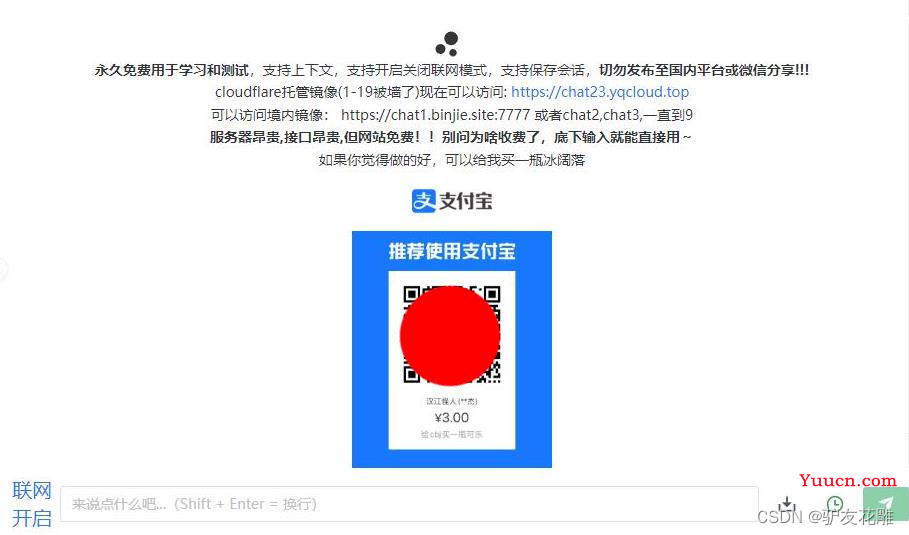Click the blue Alipay 支 logo icon
This screenshot has height=535, width=909.
[x=424, y=201]
